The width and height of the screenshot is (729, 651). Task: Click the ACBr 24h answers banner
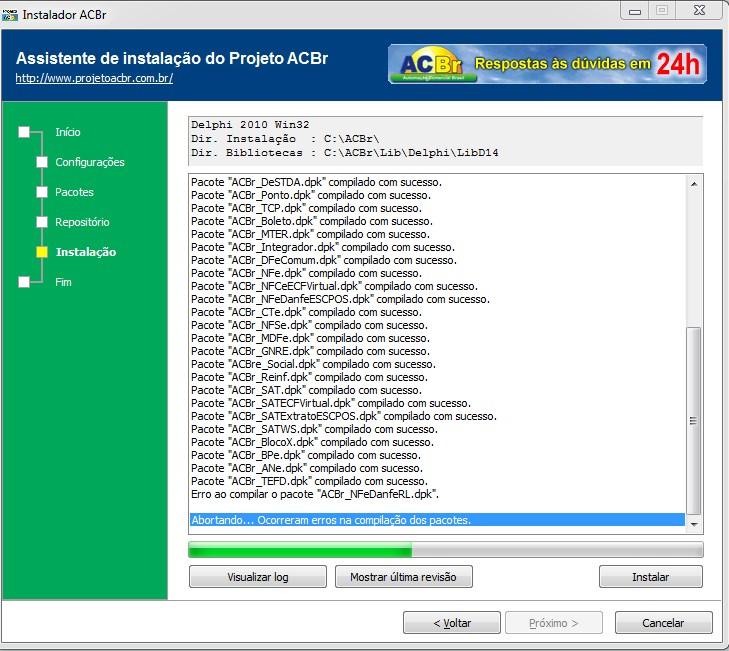[547, 64]
